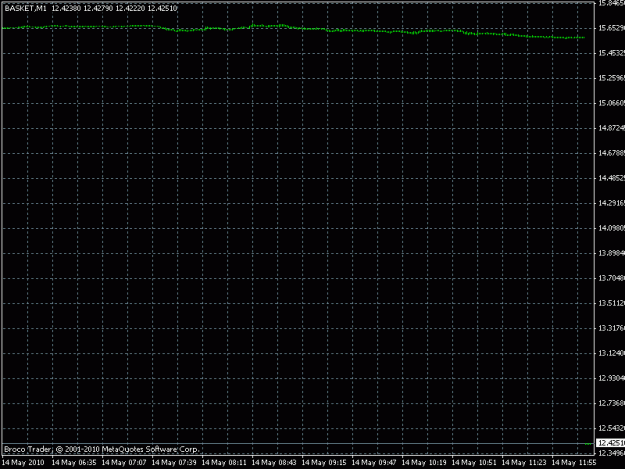Click the 14 May 09:15 time label
The width and height of the screenshot is (625, 469).
pos(324,463)
